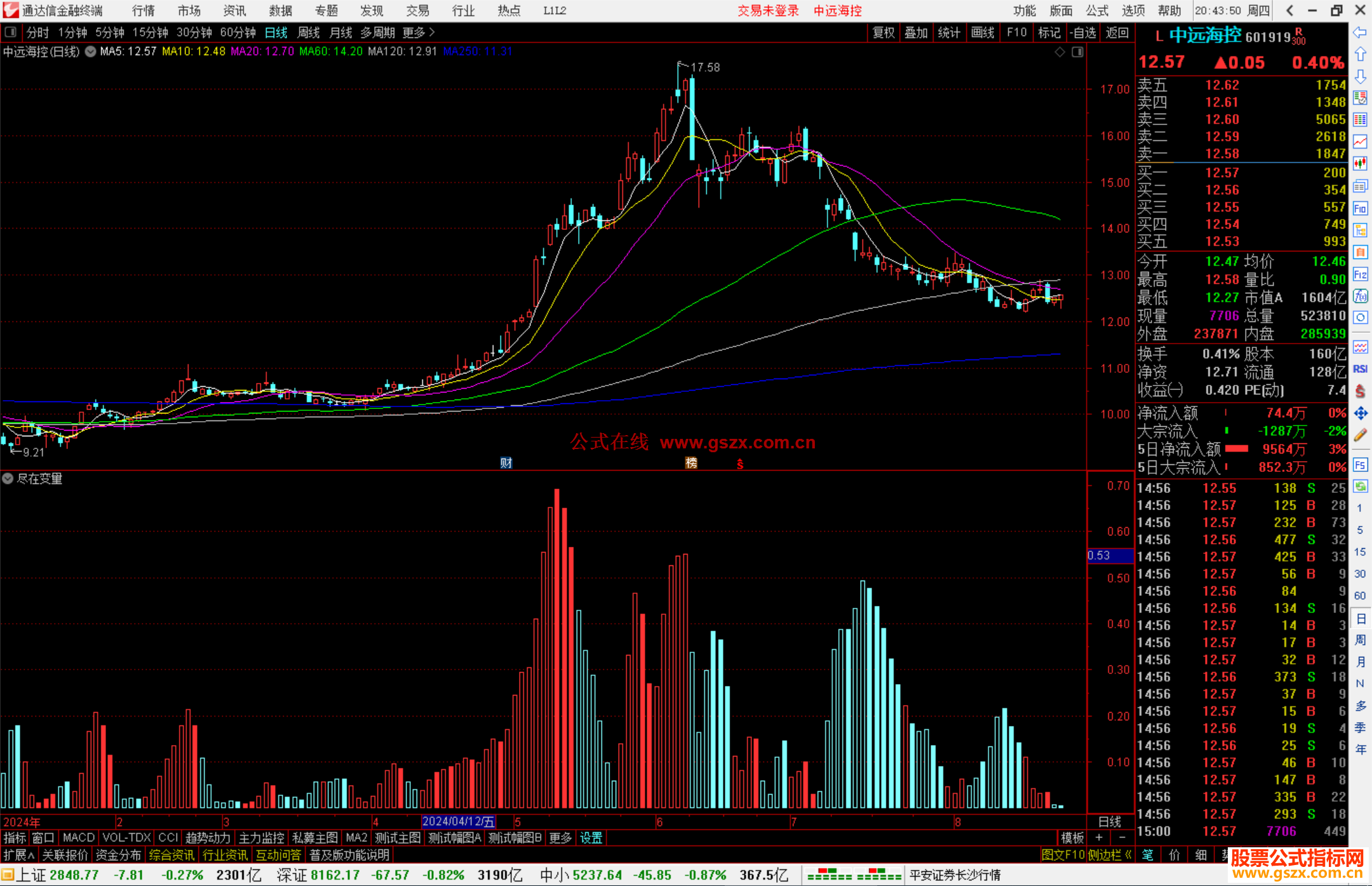
Task: Click the F12 sidebar icon
Action: click(1360, 274)
